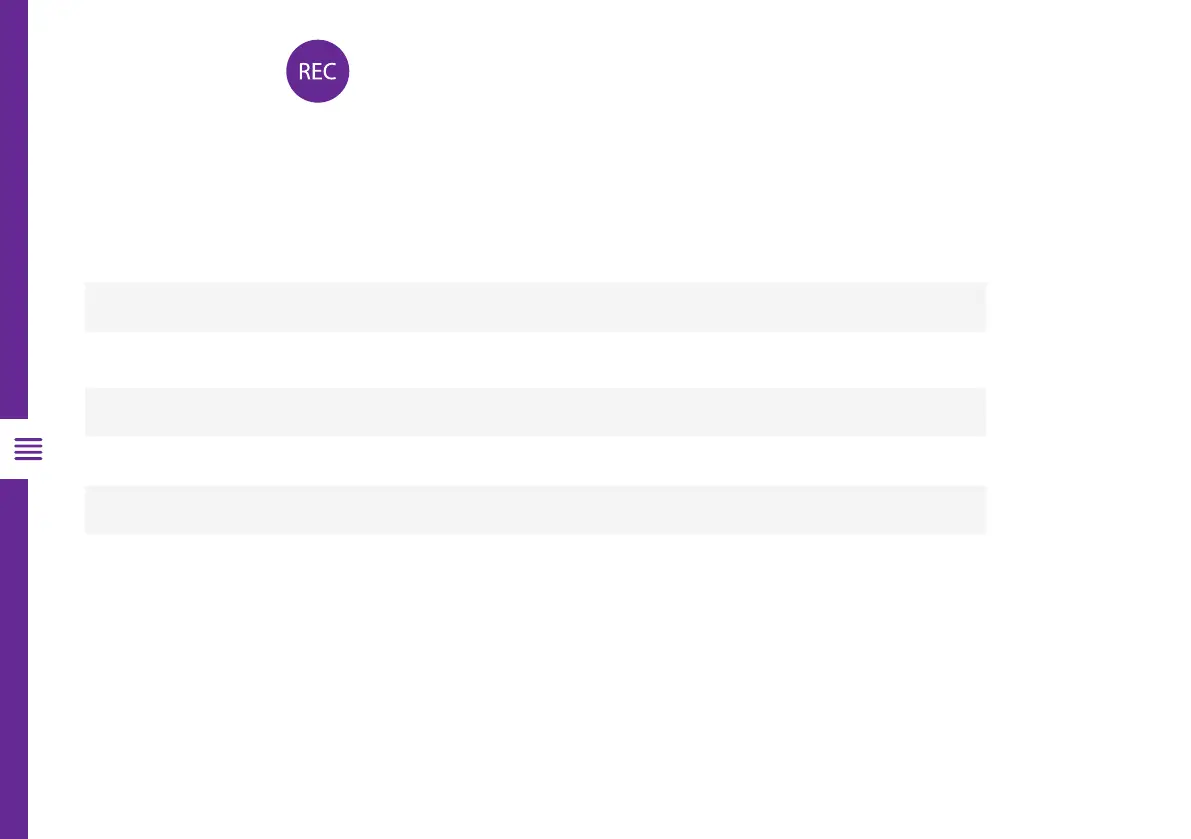Click the purple REC badge icon
Viewport: 1191px width, 839px height.
click(x=317, y=71)
